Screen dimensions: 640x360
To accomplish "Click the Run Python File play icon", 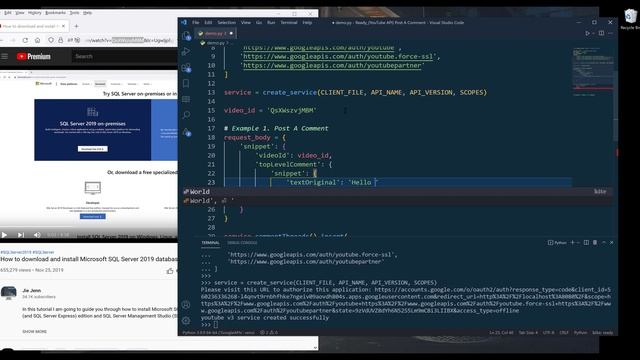I will (588, 33).
